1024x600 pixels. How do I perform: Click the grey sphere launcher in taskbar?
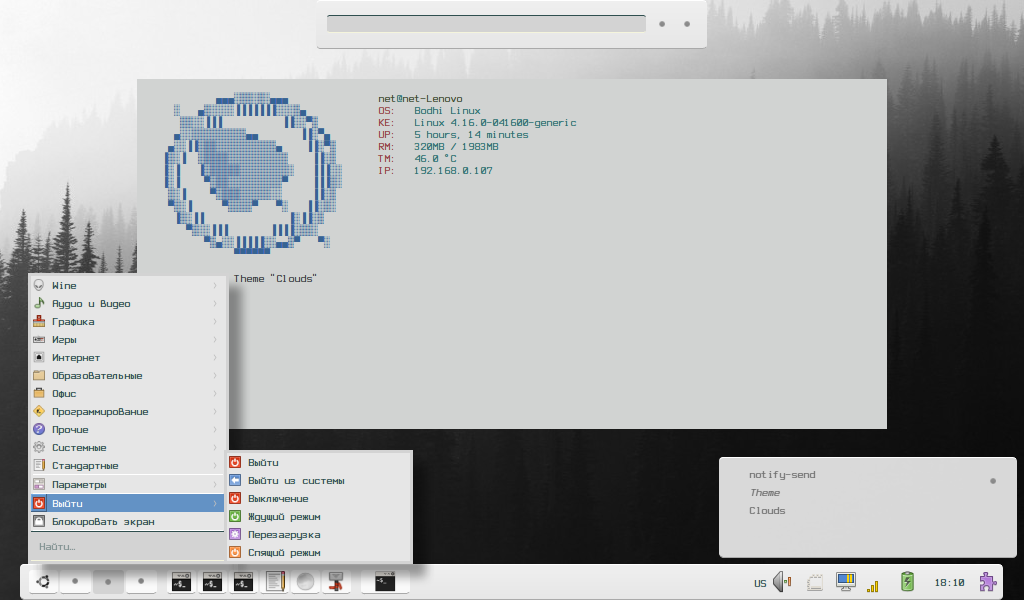click(305, 581)
